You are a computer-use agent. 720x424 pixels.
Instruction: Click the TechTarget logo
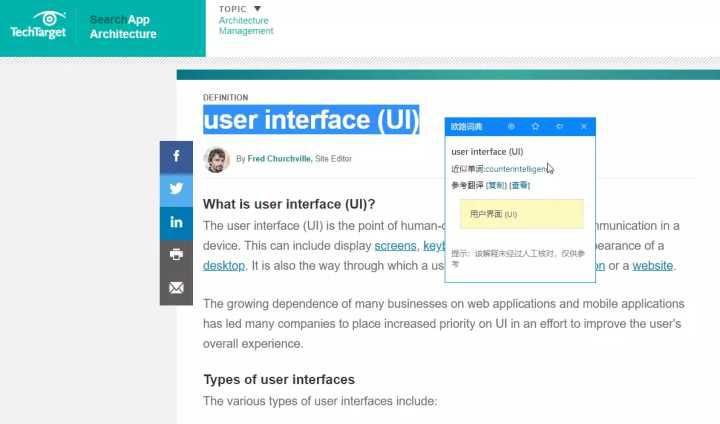[39, 25]
